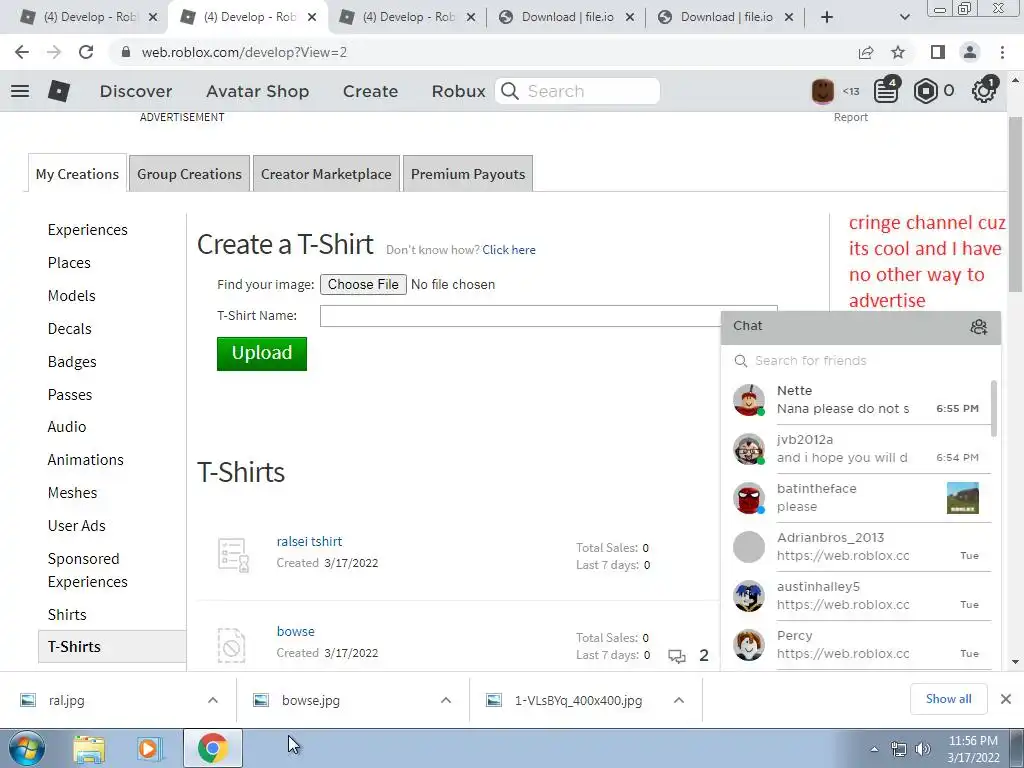This screenshot has height=768, width=1024.
Task: Open the tab search dropdown arrow
Action: (904, 17)
